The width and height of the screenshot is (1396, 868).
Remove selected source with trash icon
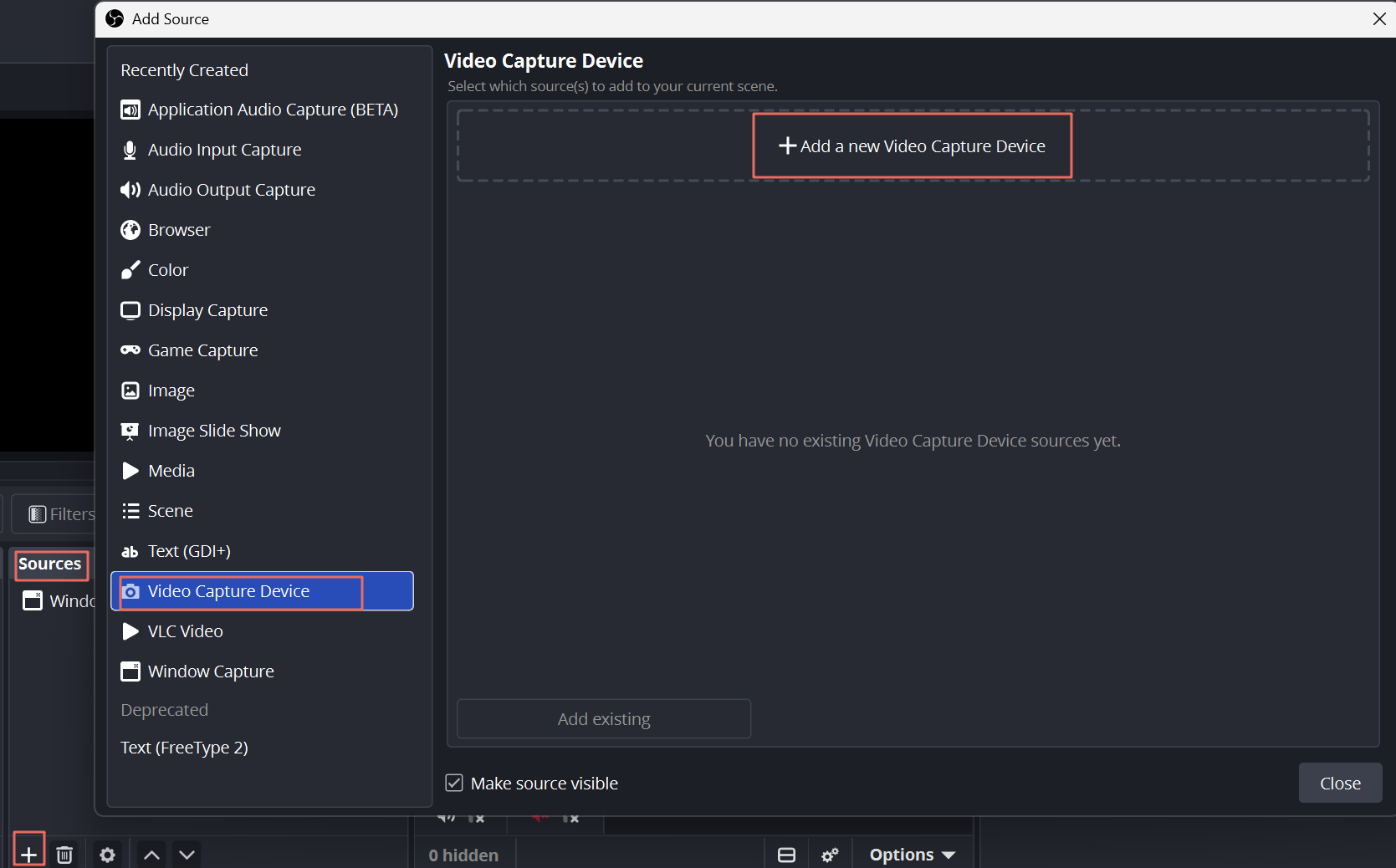coord(64,855)
